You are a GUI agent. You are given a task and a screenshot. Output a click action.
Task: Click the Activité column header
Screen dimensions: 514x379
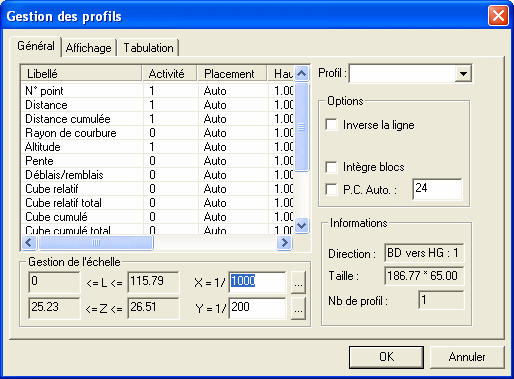click(169, 73)
